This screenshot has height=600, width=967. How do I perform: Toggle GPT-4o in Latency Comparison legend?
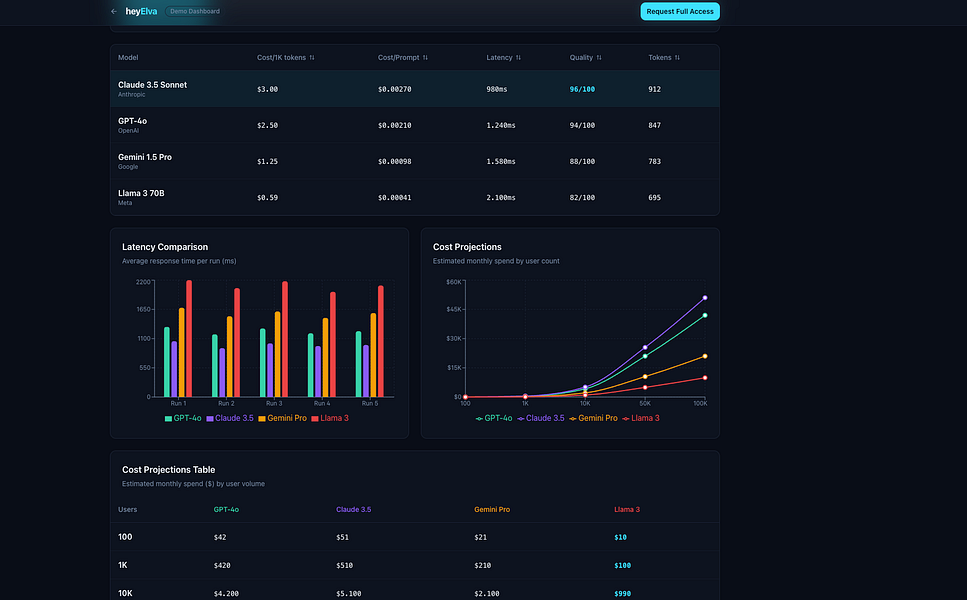pos(183,418)
